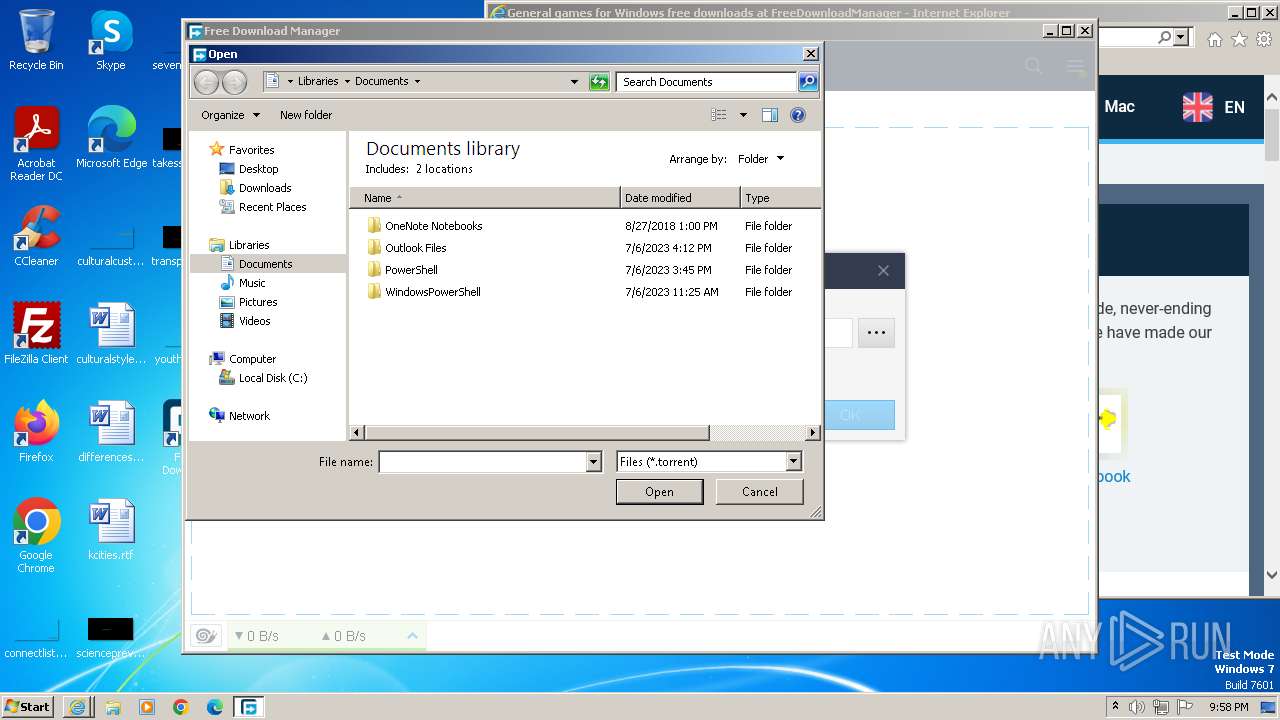Select the Outlook Files folder

(415, 248)
